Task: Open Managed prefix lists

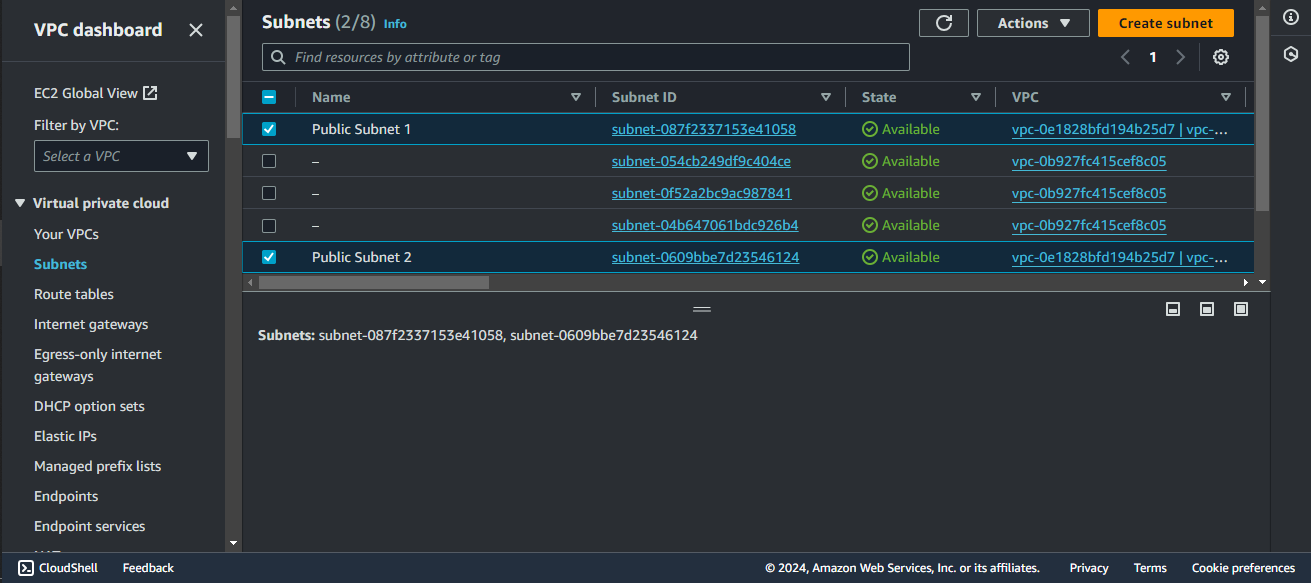Action: click(x=97, y=466)
